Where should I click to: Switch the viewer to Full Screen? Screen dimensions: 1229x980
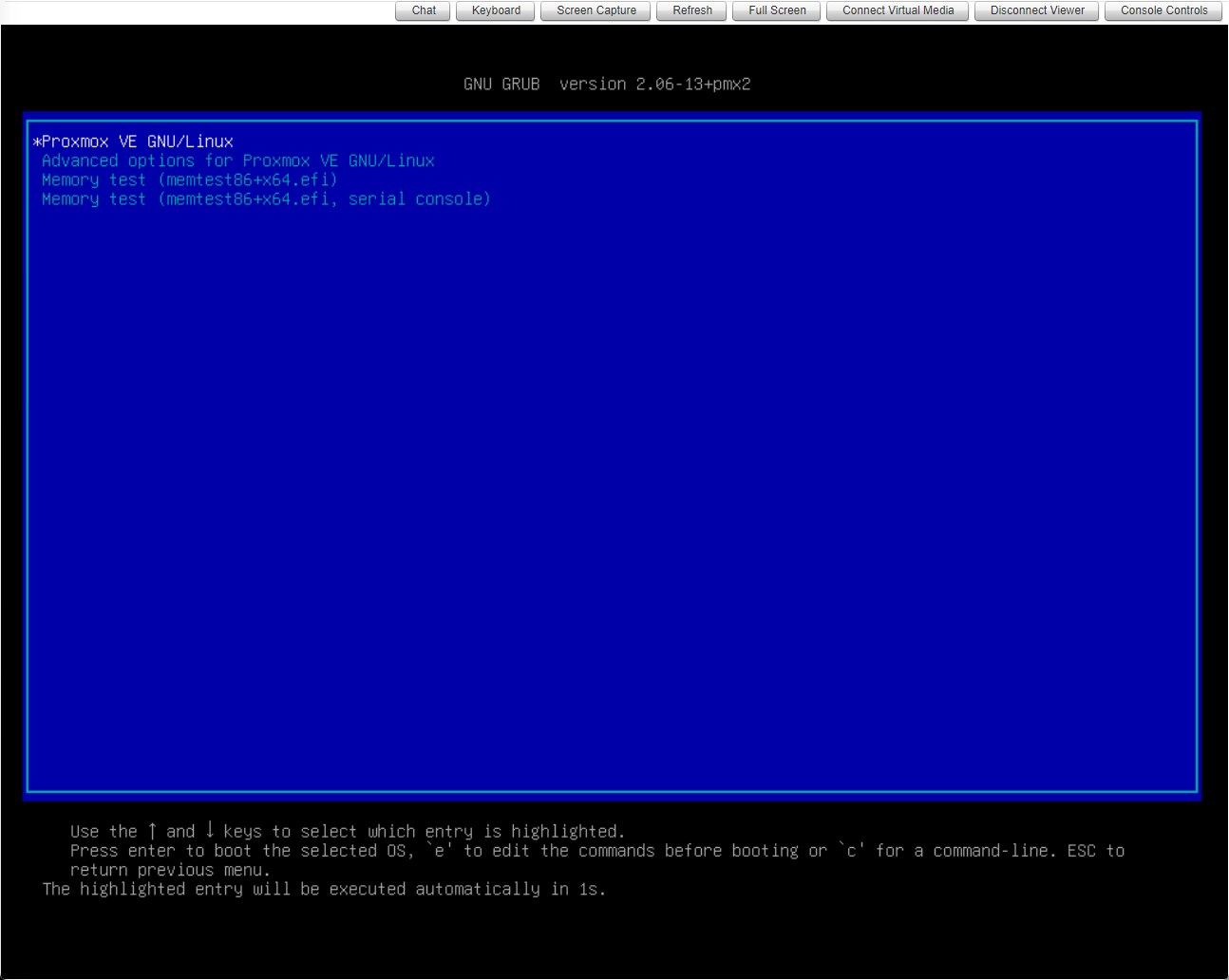click(777, 10)
